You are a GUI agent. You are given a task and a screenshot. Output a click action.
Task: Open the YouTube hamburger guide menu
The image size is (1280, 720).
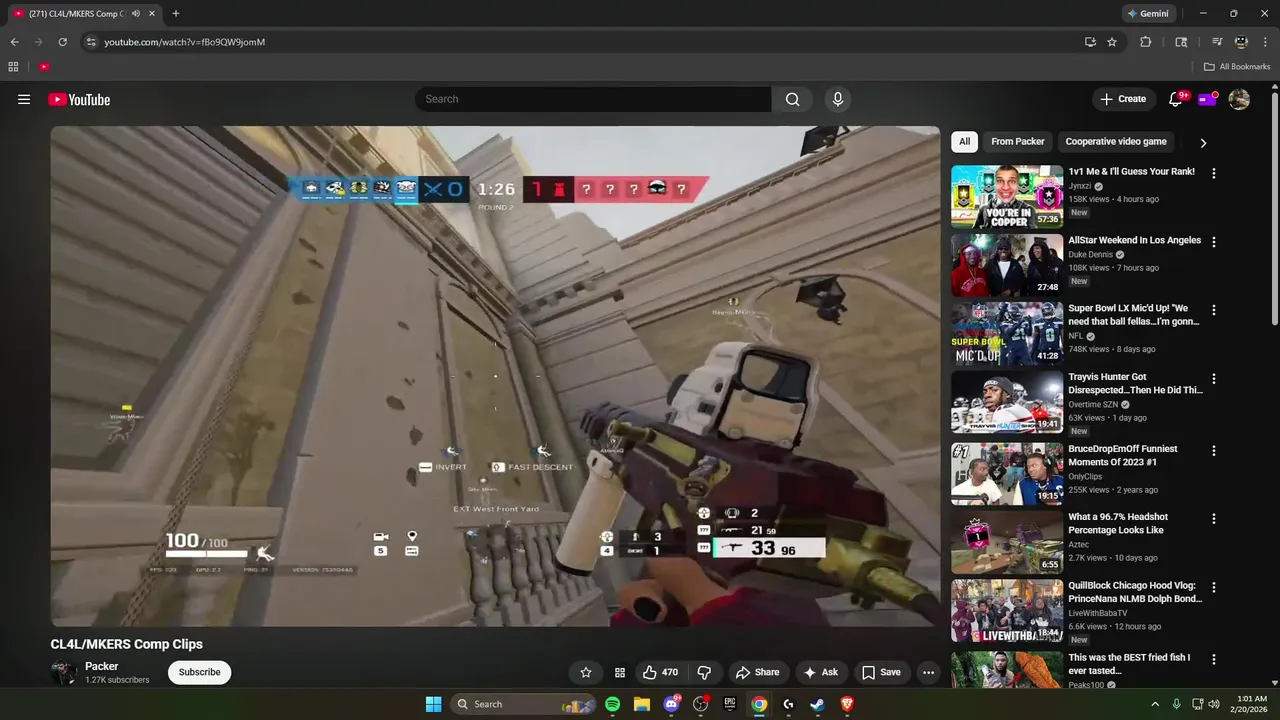click(24, 99)
